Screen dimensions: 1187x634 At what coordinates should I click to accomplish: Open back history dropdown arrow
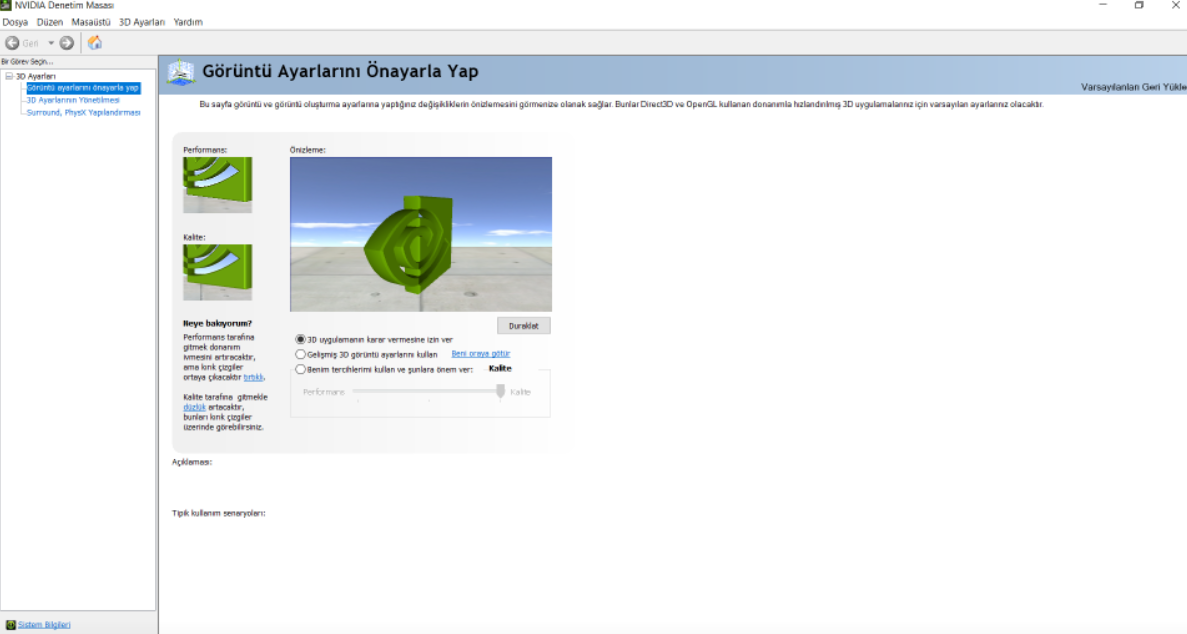point(51,43)
